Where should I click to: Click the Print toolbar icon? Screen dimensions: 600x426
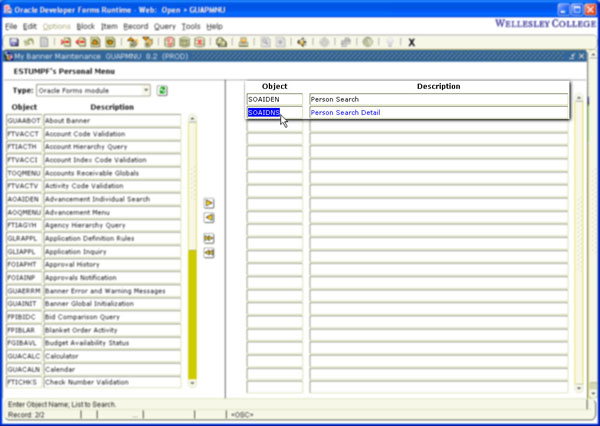tap(243, 42)
